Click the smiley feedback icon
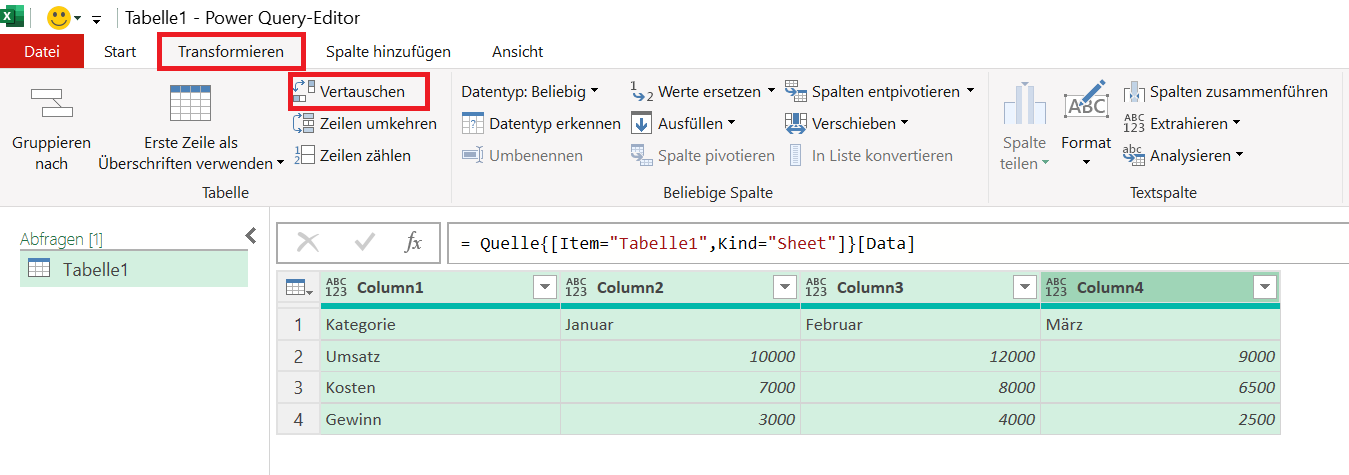Image resolution: width=1349 pixels, height=475 pixels. (59, 18)
